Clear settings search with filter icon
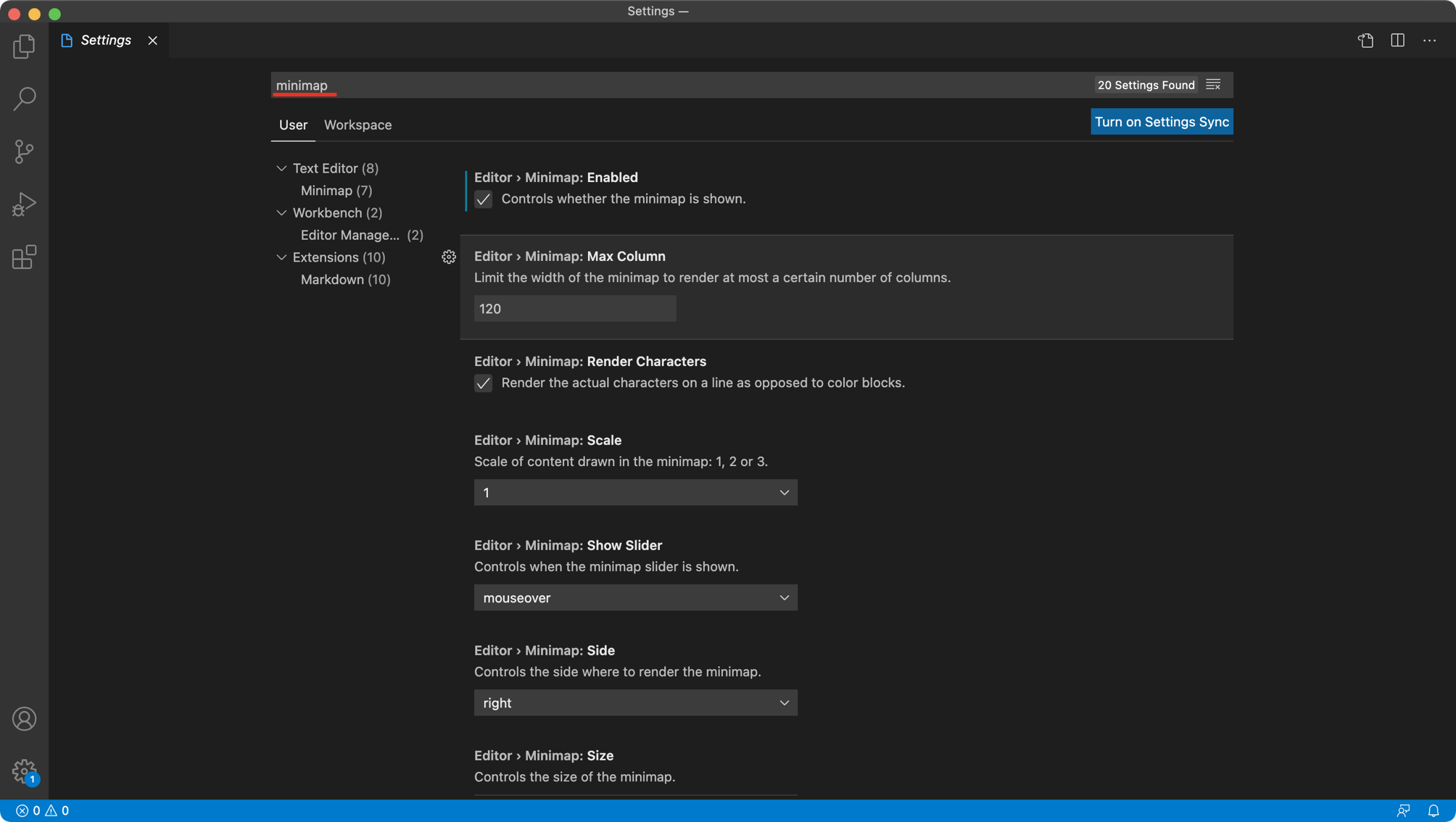This screenshot has width=1456, height=822. coord(1213,85)
